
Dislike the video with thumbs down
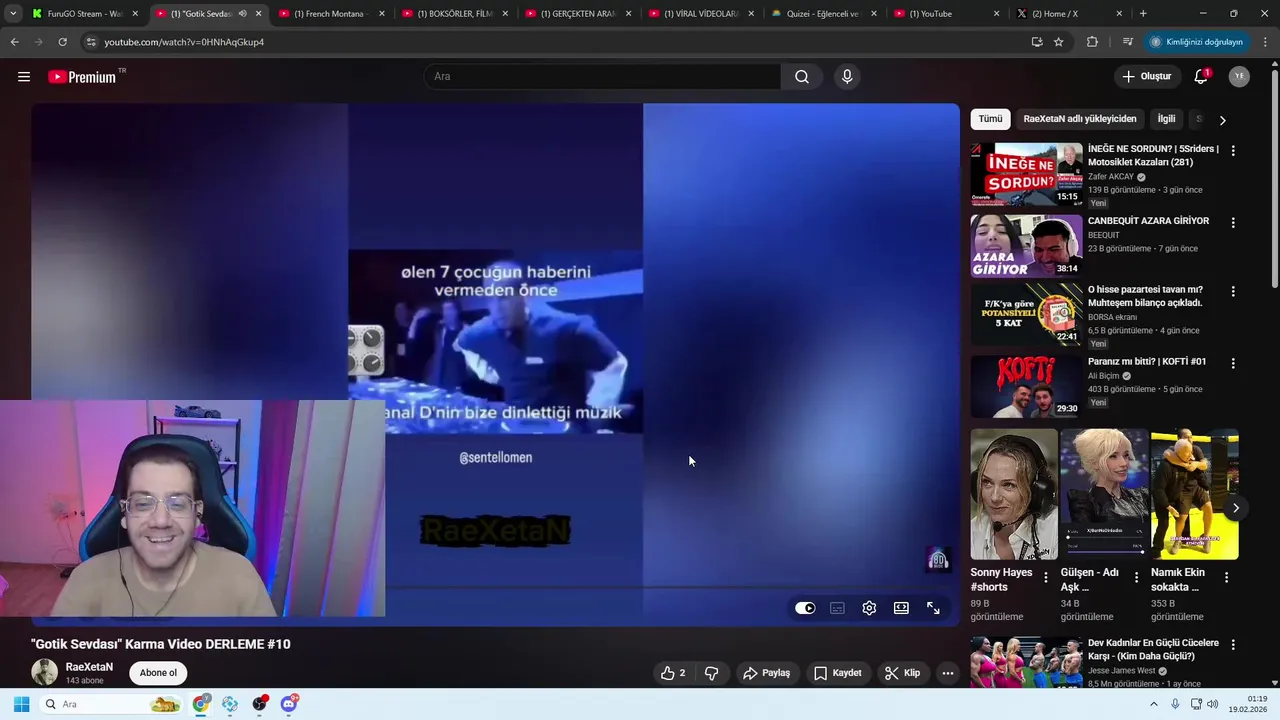pyautogui.click(x=712, y=673)
